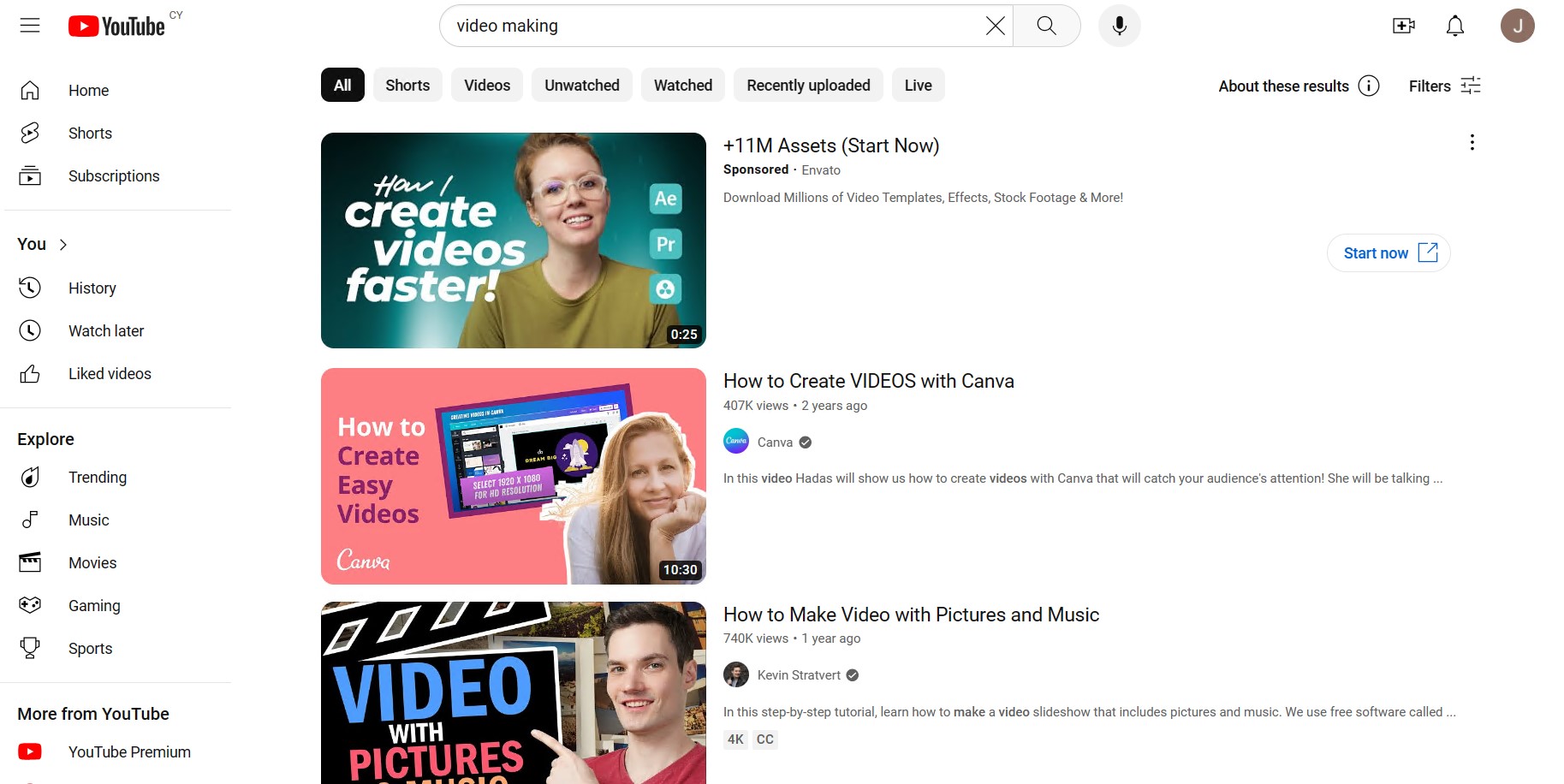Click the Kevin Stratvert channel name
1564x784 pixels.
[799, 674]
